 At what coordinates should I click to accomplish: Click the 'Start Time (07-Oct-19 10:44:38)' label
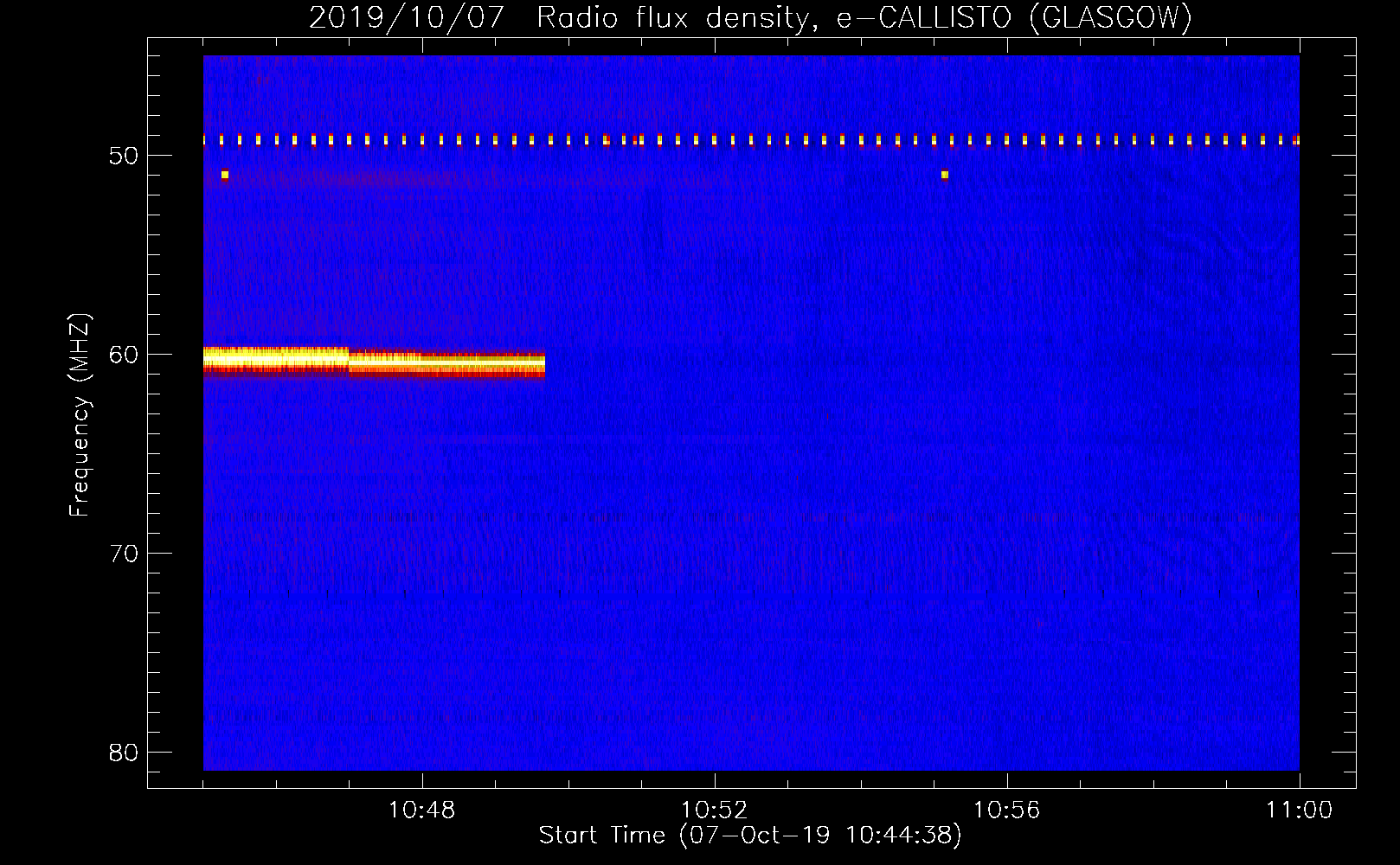tap(750, 836)
